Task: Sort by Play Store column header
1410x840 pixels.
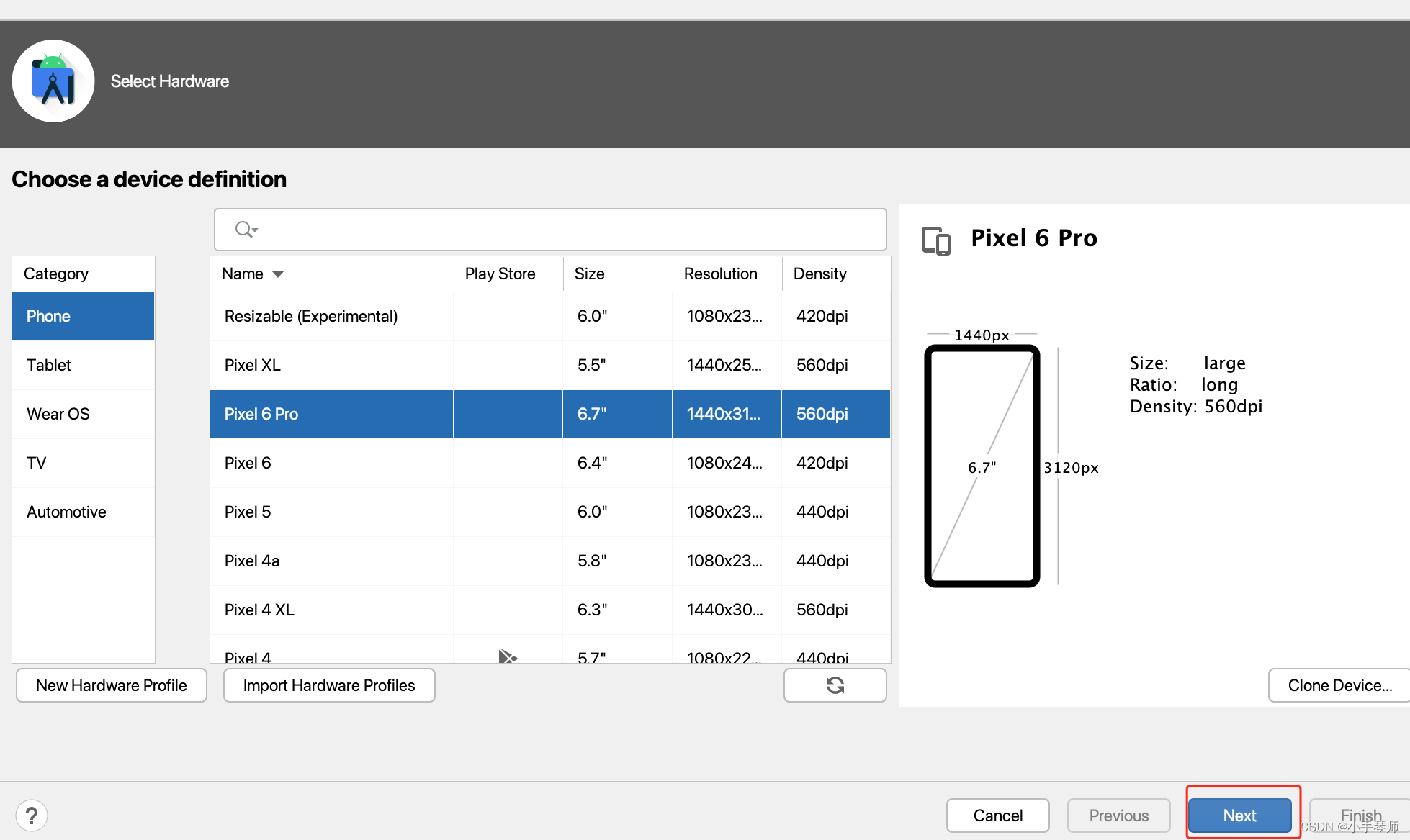Action: tap(508, 274)
